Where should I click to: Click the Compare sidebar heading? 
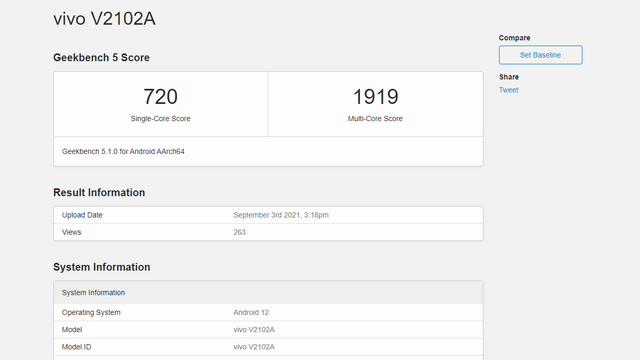pyautogui.click(x=514, y=38)
